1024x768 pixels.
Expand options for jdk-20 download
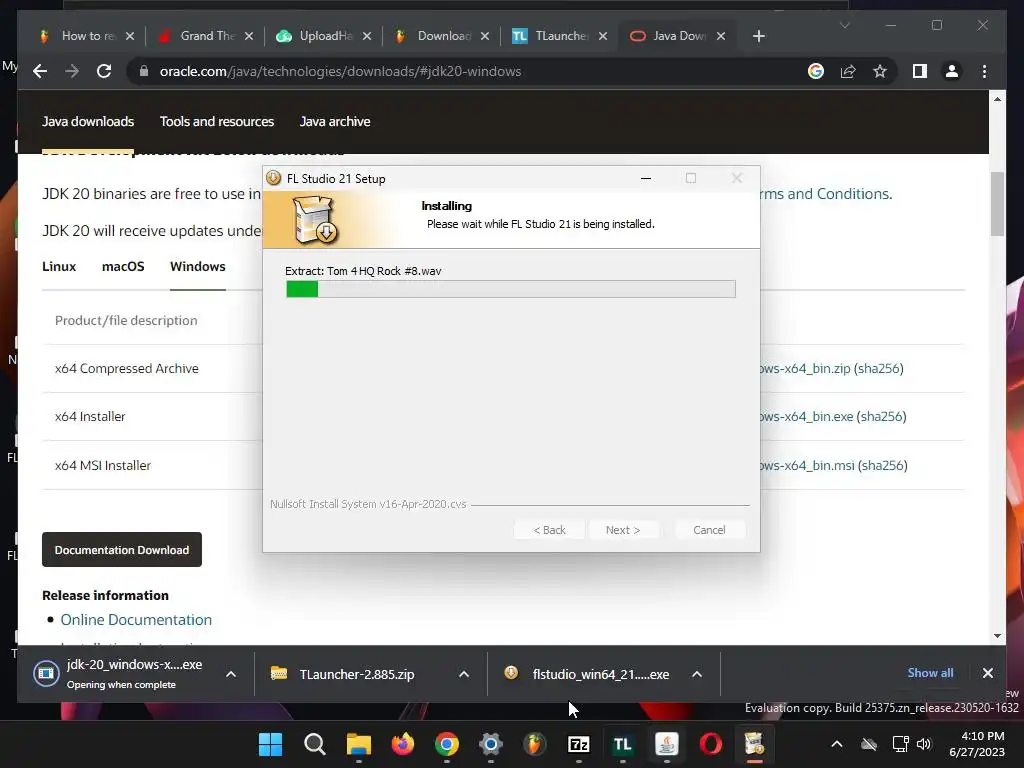[231, 674]
